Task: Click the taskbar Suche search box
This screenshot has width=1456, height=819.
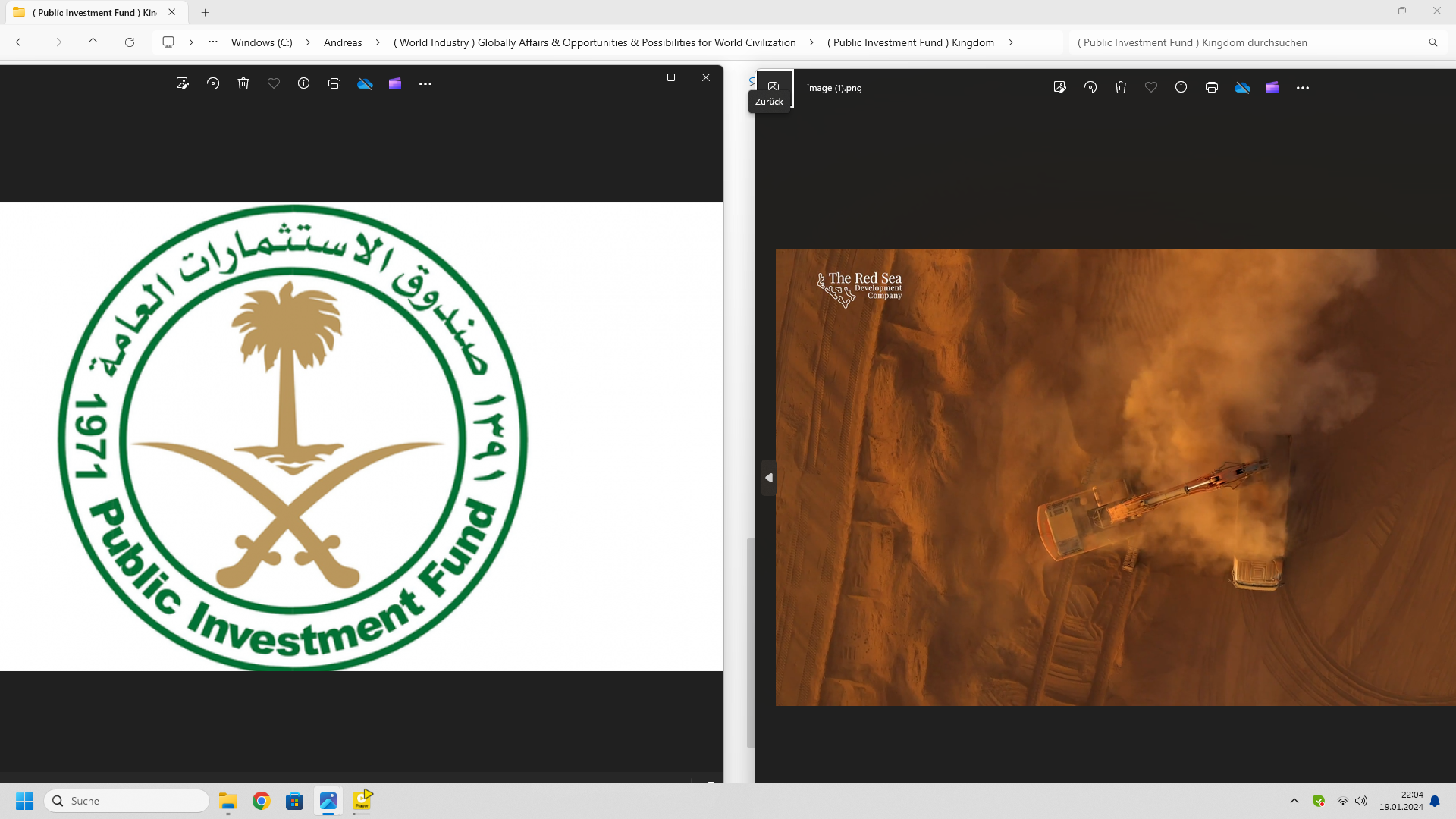Action: tap(127, 801)
